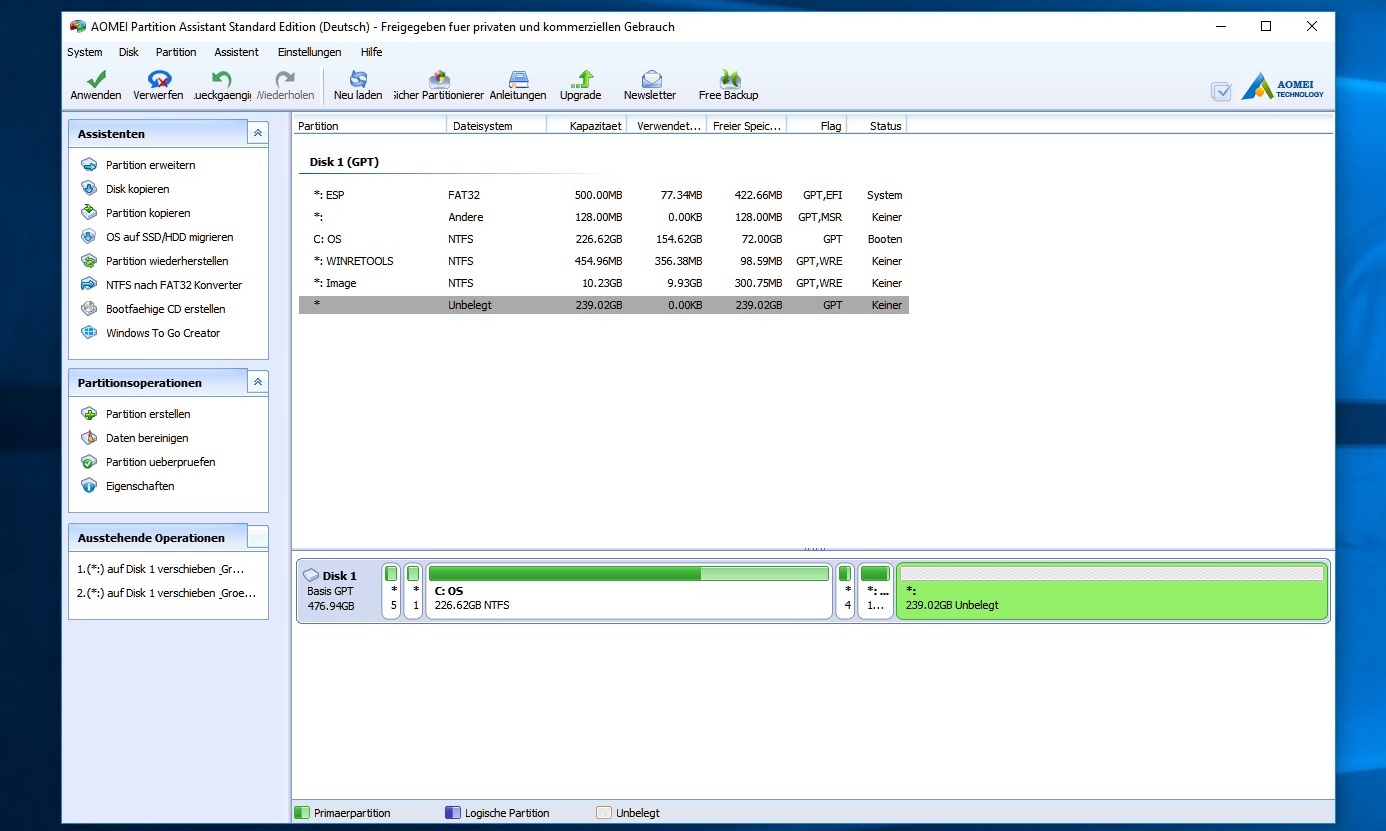Viewport: 1386px width, 831px height.
Task: Click the splitter handle above the disk map
Action: (814, 549)
